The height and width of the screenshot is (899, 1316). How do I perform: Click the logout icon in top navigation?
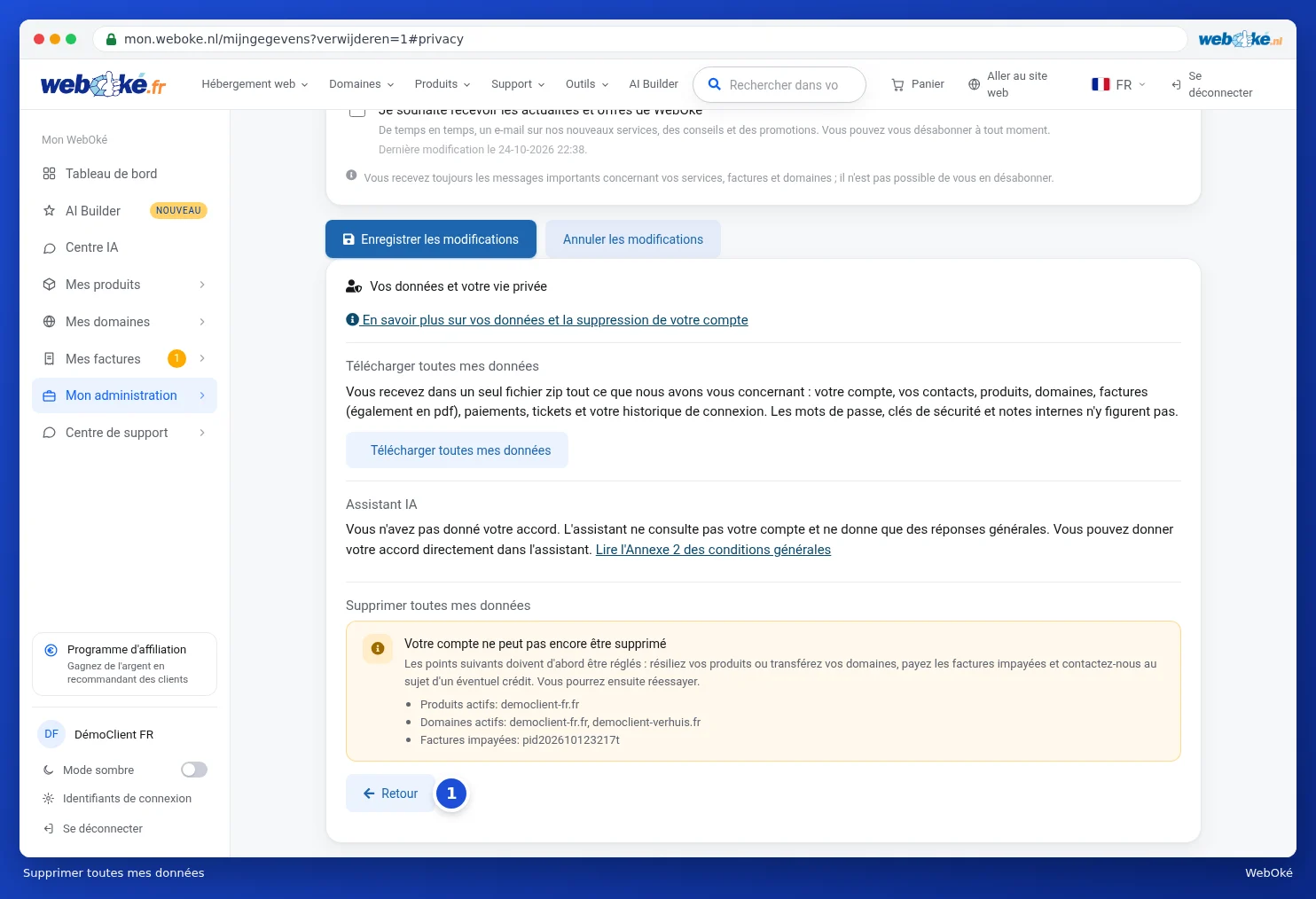click(1176, 85)
